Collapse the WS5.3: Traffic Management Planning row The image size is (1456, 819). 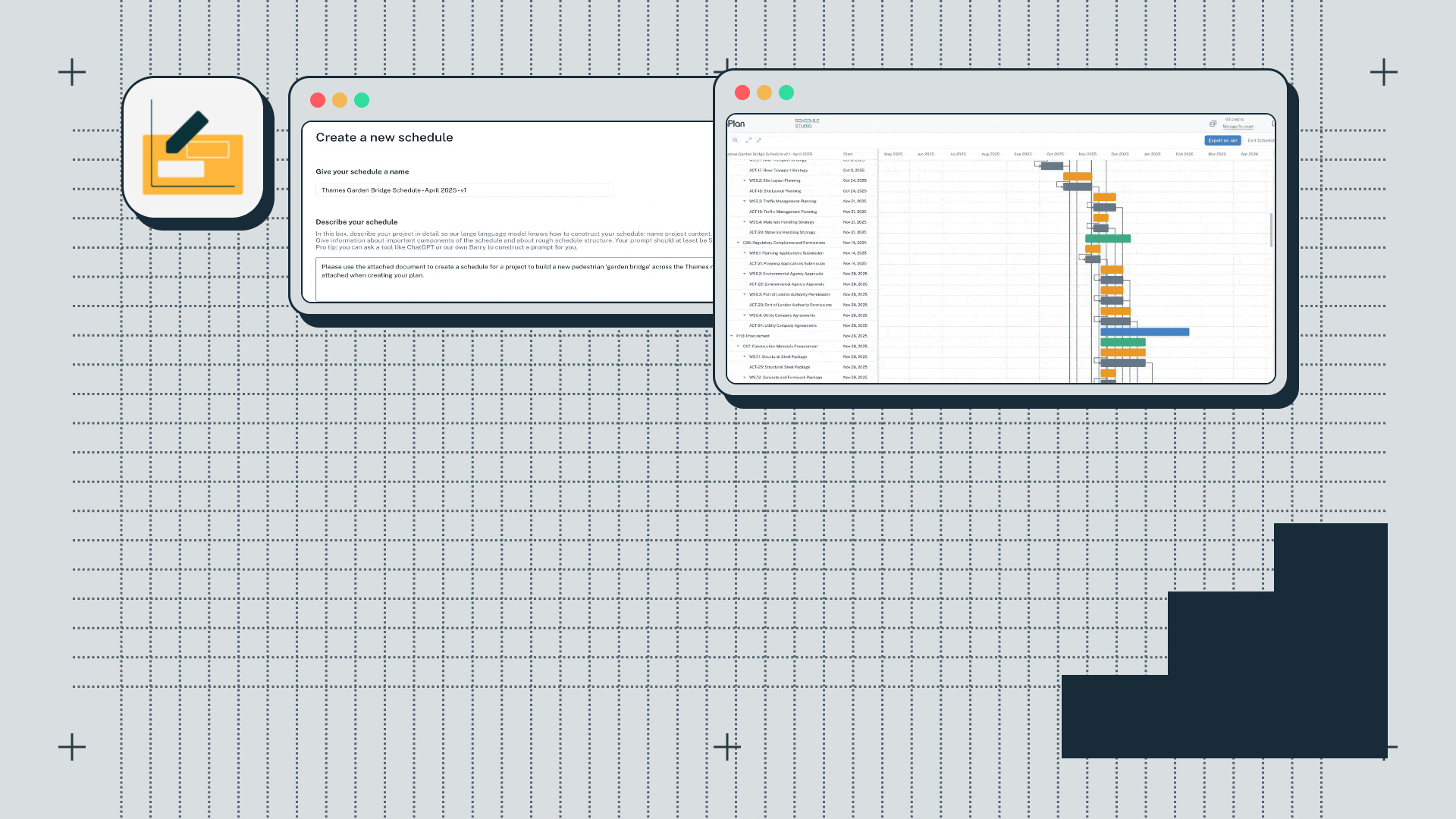(x=744, y=202)
